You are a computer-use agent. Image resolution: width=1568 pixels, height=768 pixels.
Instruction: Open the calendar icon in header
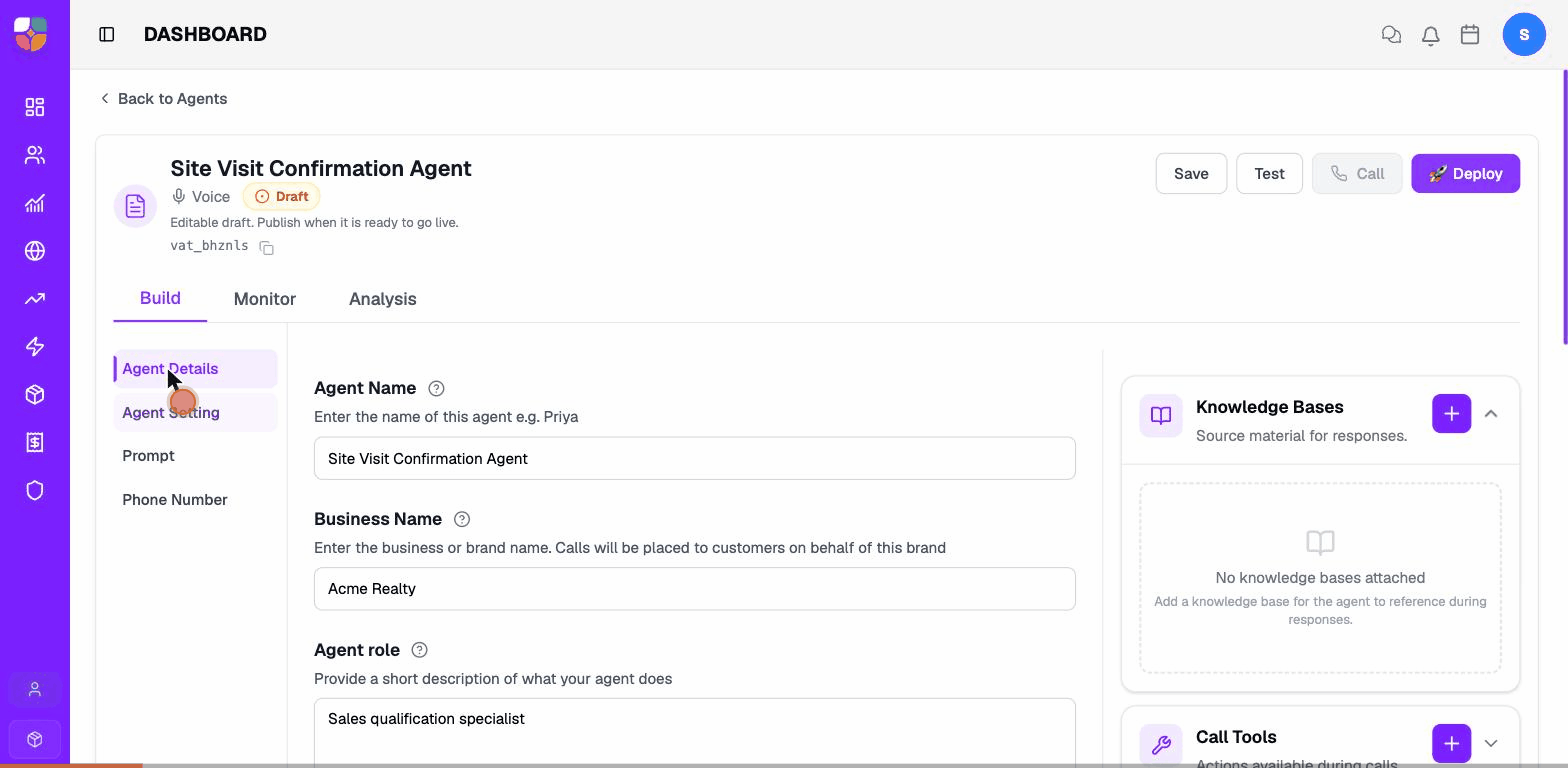pyautogui.click(x=1470, y=35)
